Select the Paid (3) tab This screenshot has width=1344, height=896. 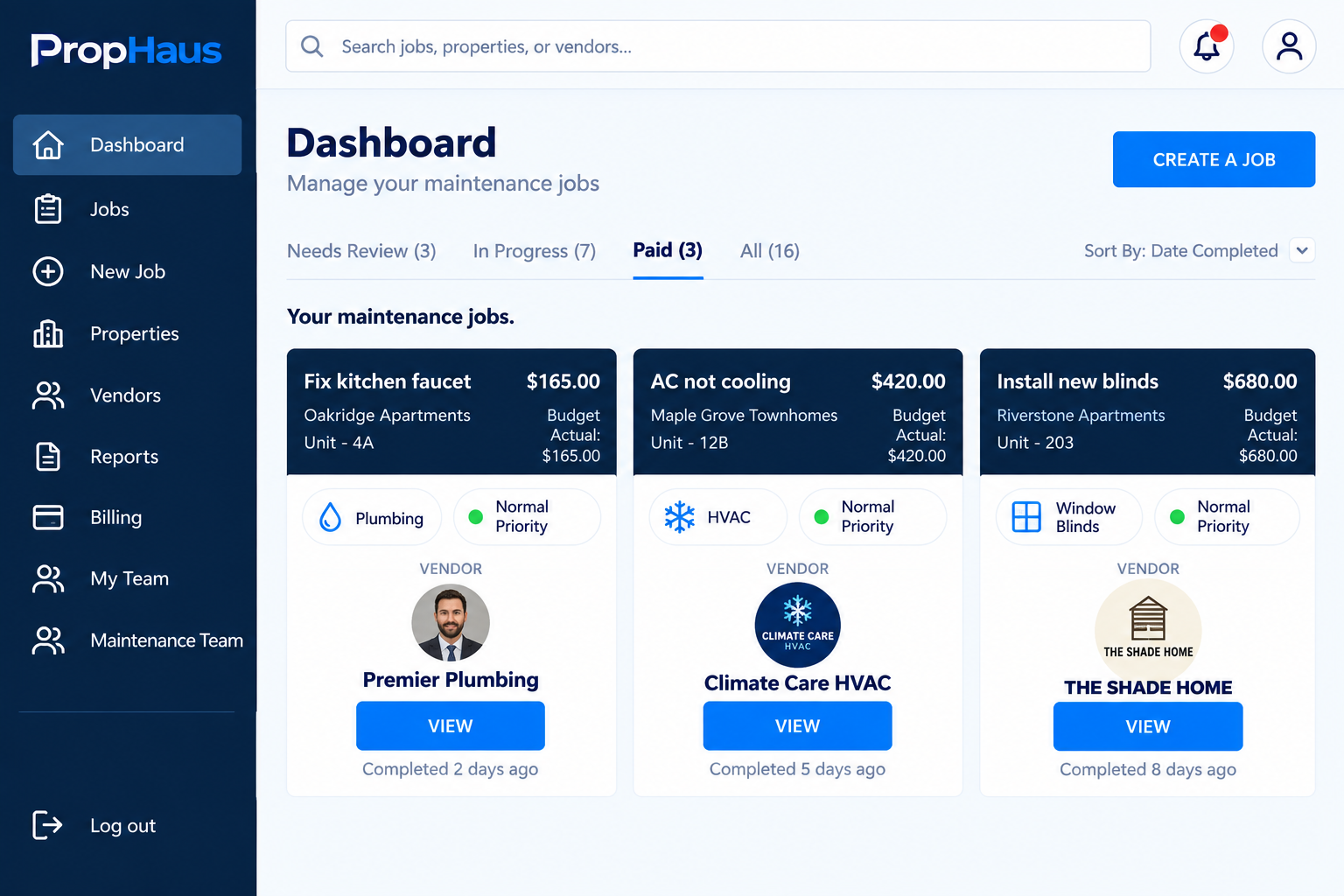[668, 250]
